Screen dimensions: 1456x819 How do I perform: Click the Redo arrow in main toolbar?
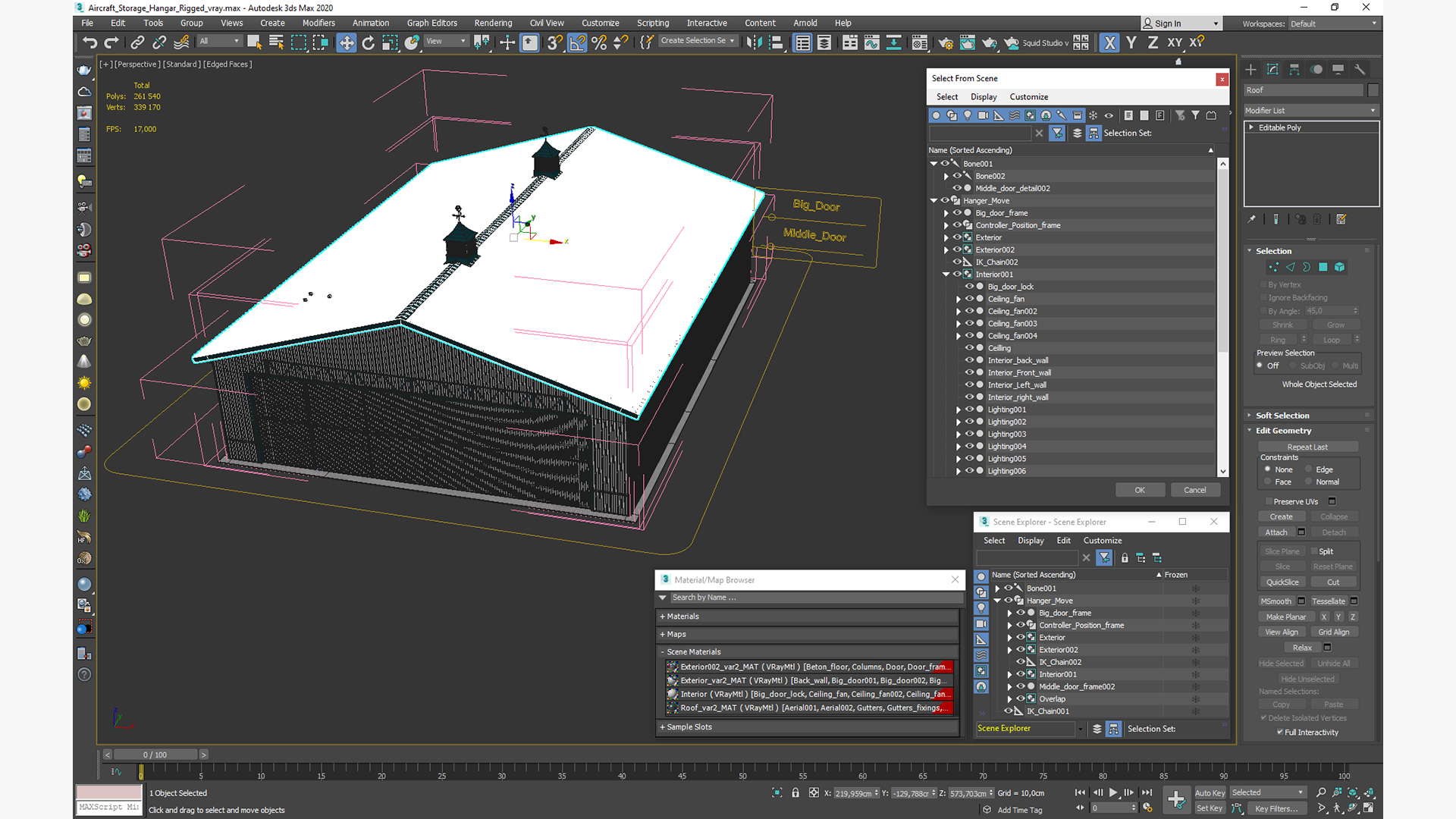pyautogui.click(x=111, y=42)
